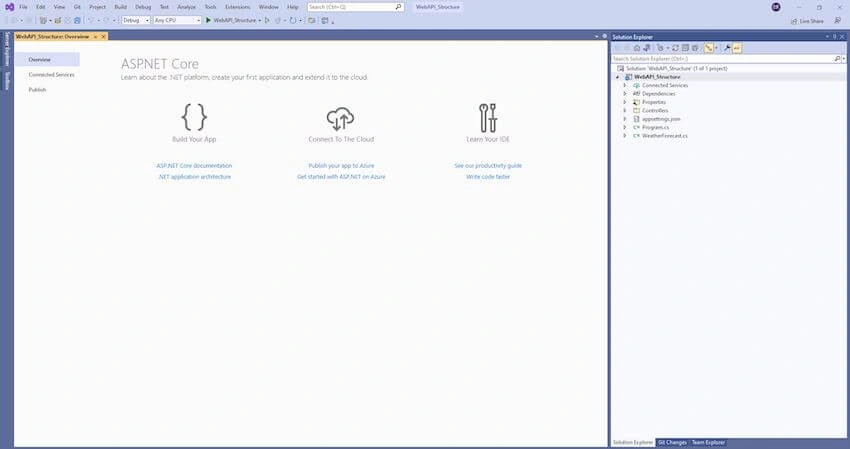Screen dimensions: 850x449
Task: Click the feedback icon beside Live Share
Action: coord(838,21)
